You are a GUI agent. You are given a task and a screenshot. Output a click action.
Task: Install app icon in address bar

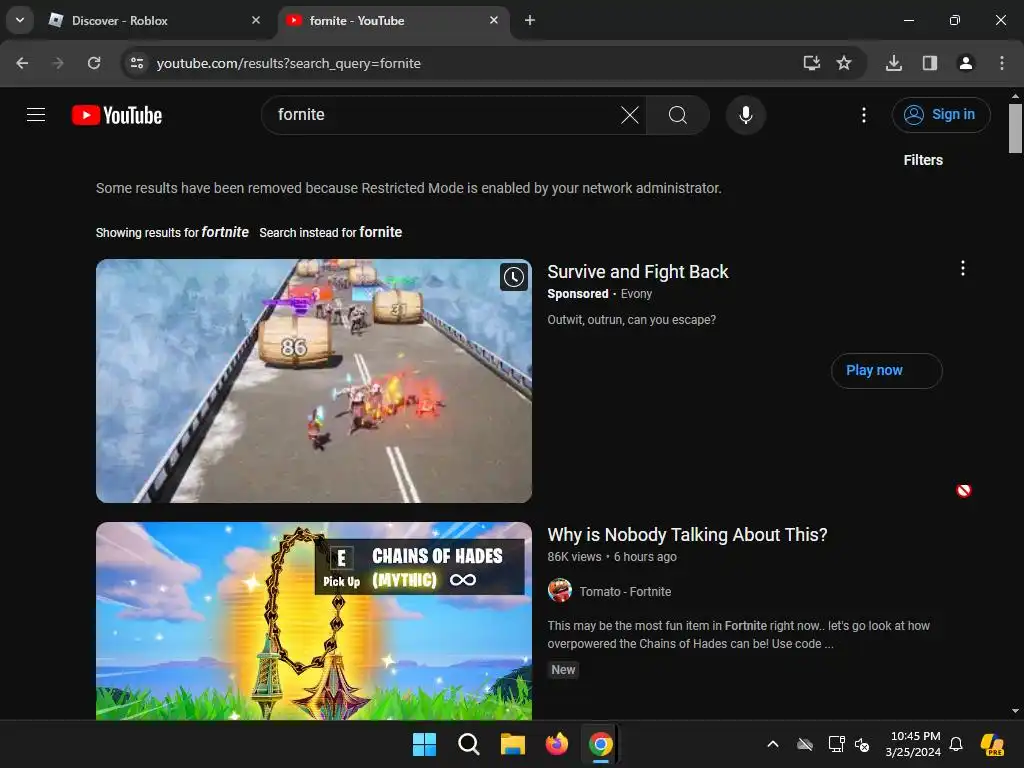click(811, 63)
